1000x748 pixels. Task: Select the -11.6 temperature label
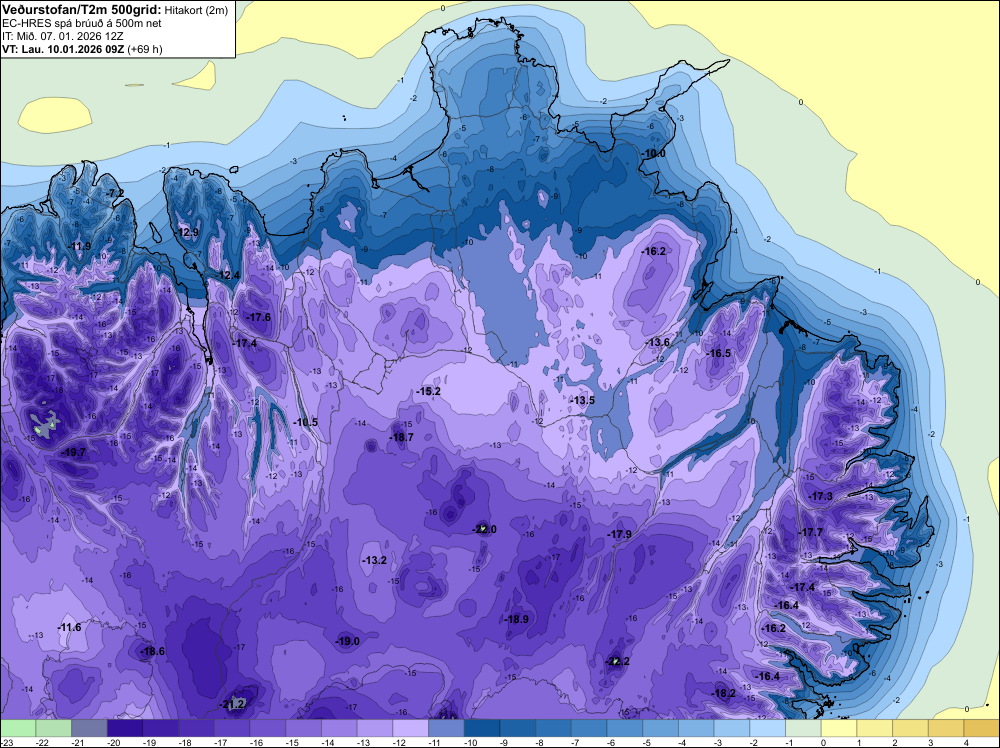[x=70, y=627]
